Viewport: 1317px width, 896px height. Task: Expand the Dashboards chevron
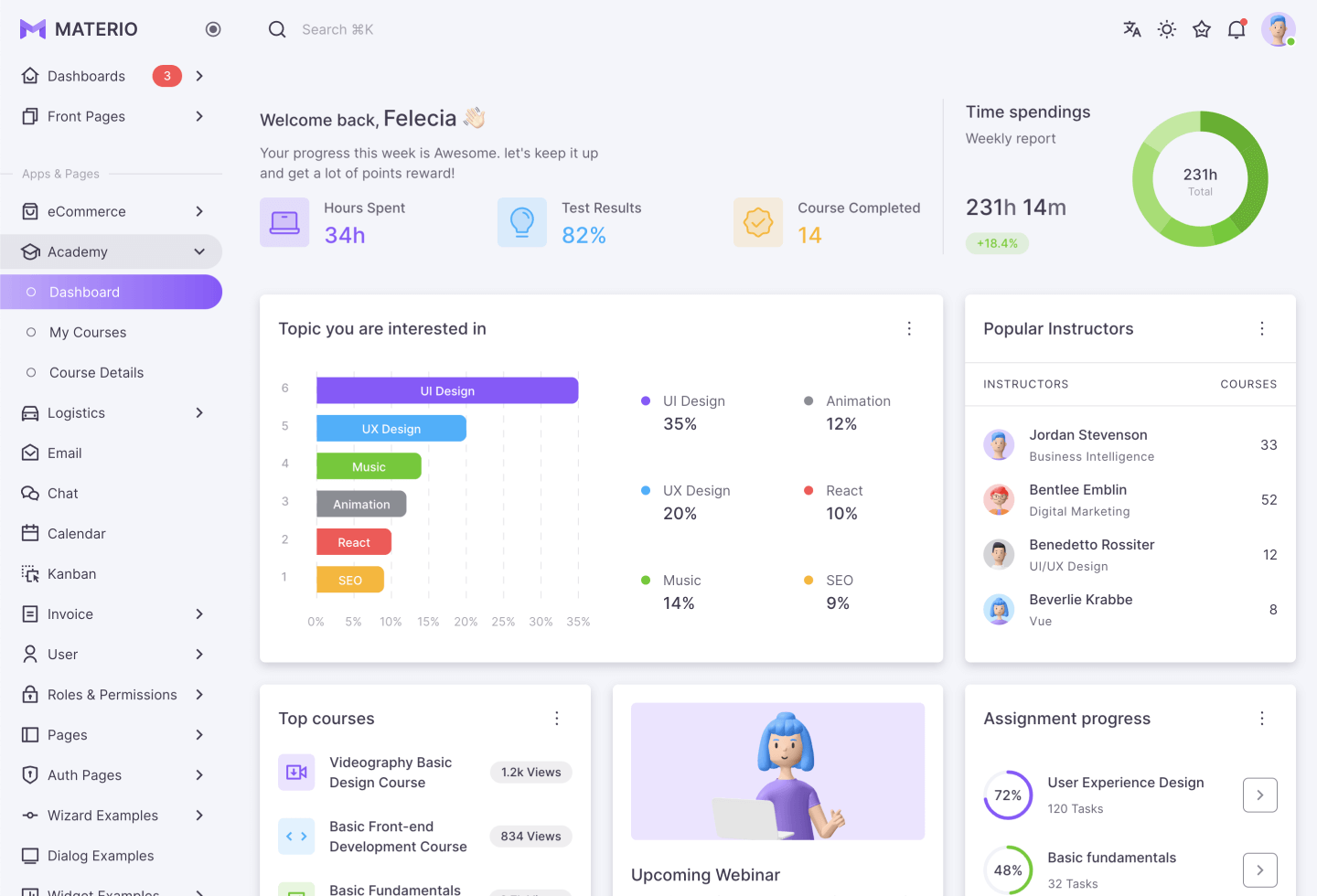199,76
